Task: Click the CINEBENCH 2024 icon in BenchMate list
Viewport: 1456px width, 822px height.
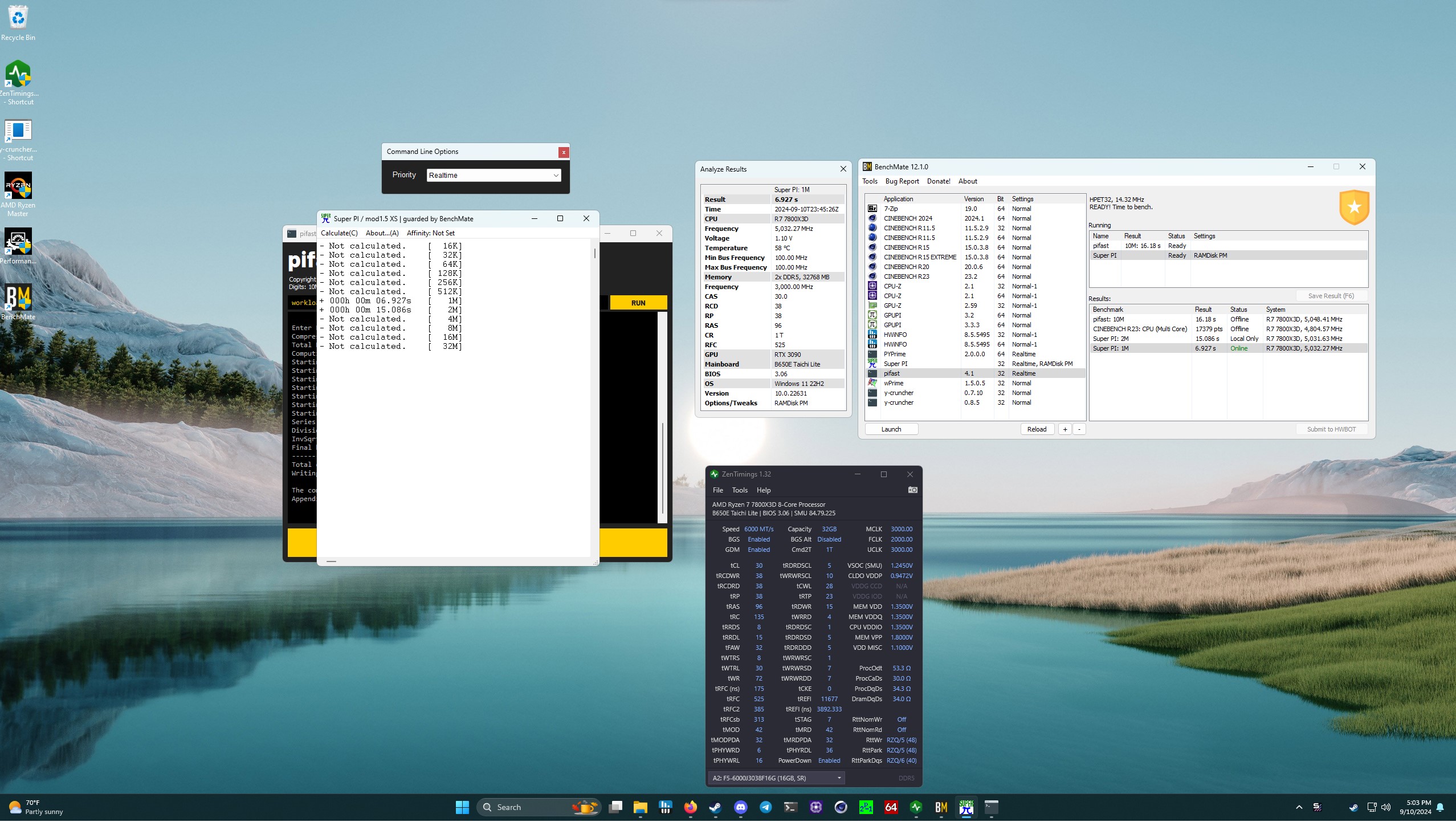Action: [872, 219]
